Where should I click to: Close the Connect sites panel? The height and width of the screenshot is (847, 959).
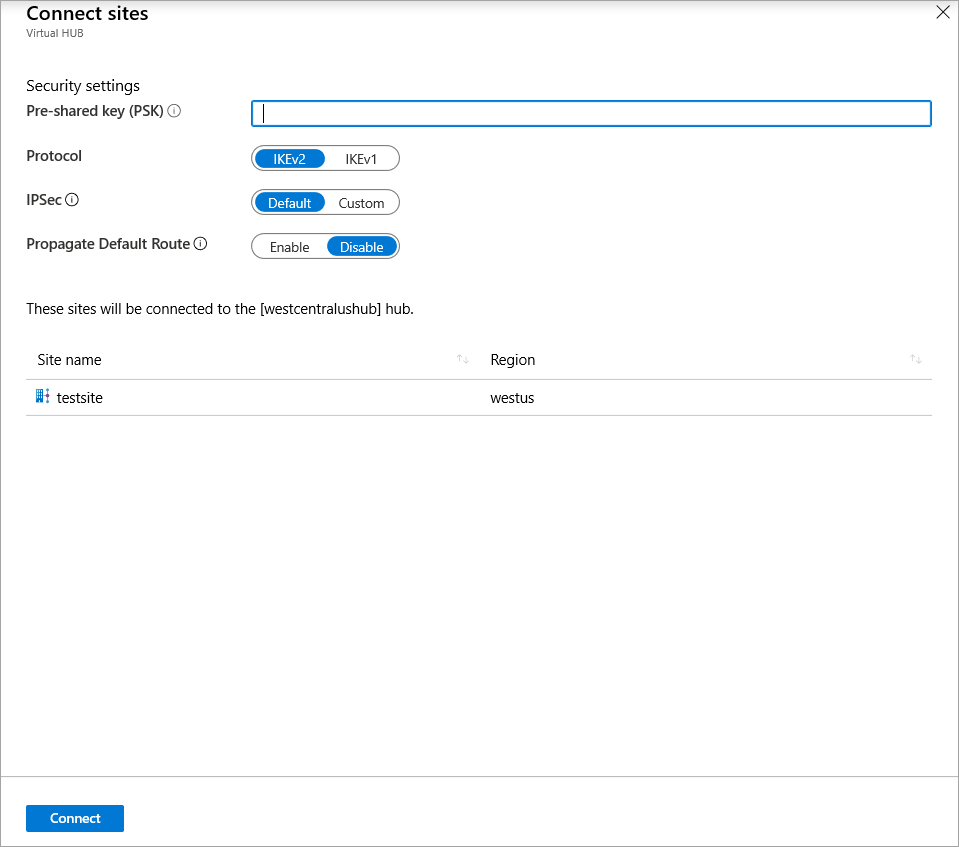coord(941,13)
